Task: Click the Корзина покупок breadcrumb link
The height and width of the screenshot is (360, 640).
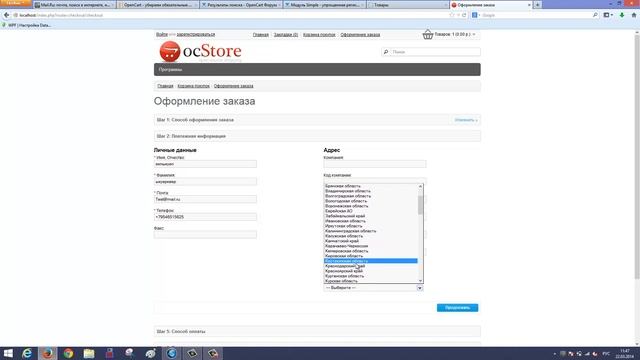Action: 193,86
